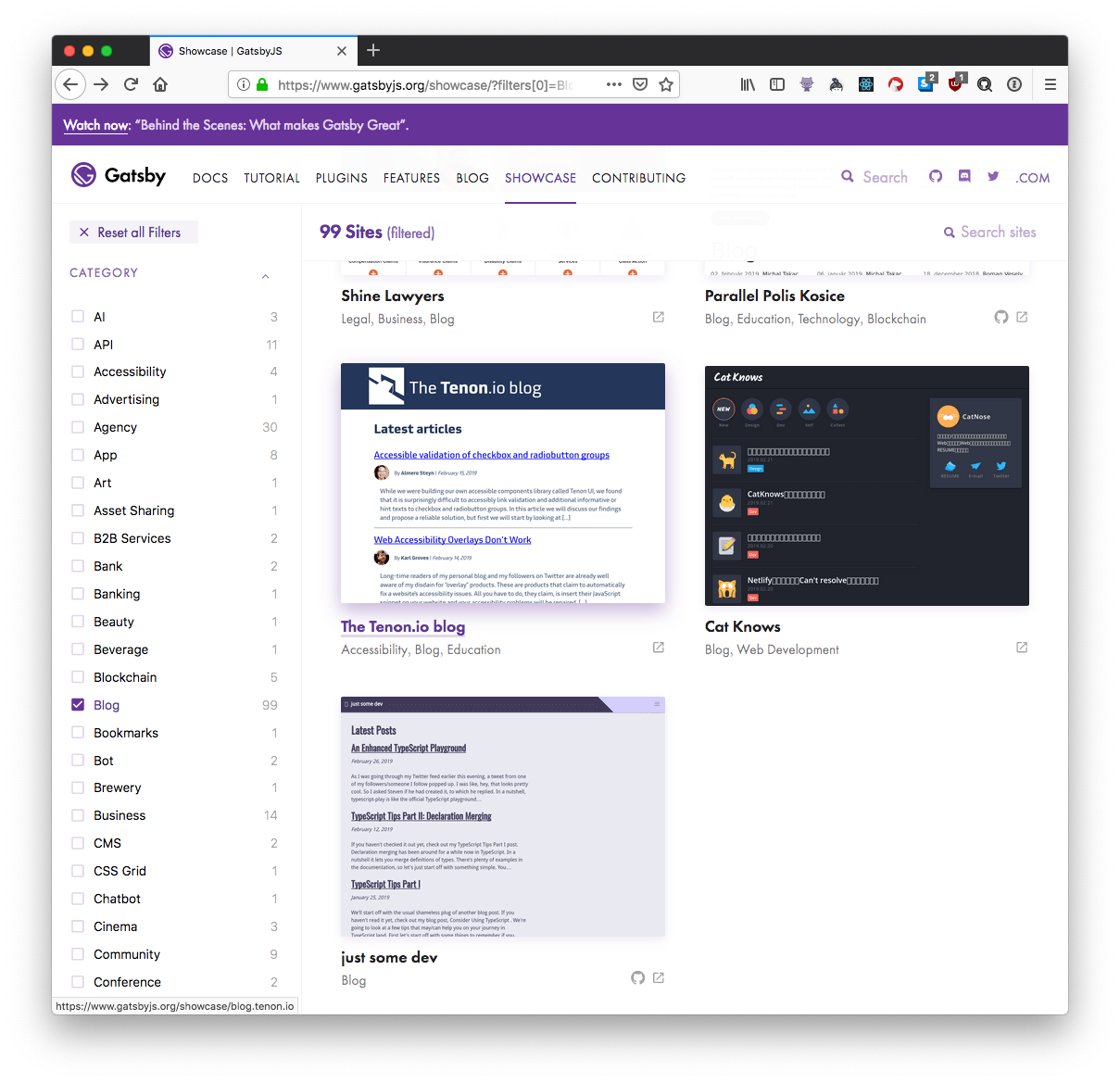Go to the Plugins nav item
Viewport: 1120px width, 1083px height.
[x=341, y=178]
